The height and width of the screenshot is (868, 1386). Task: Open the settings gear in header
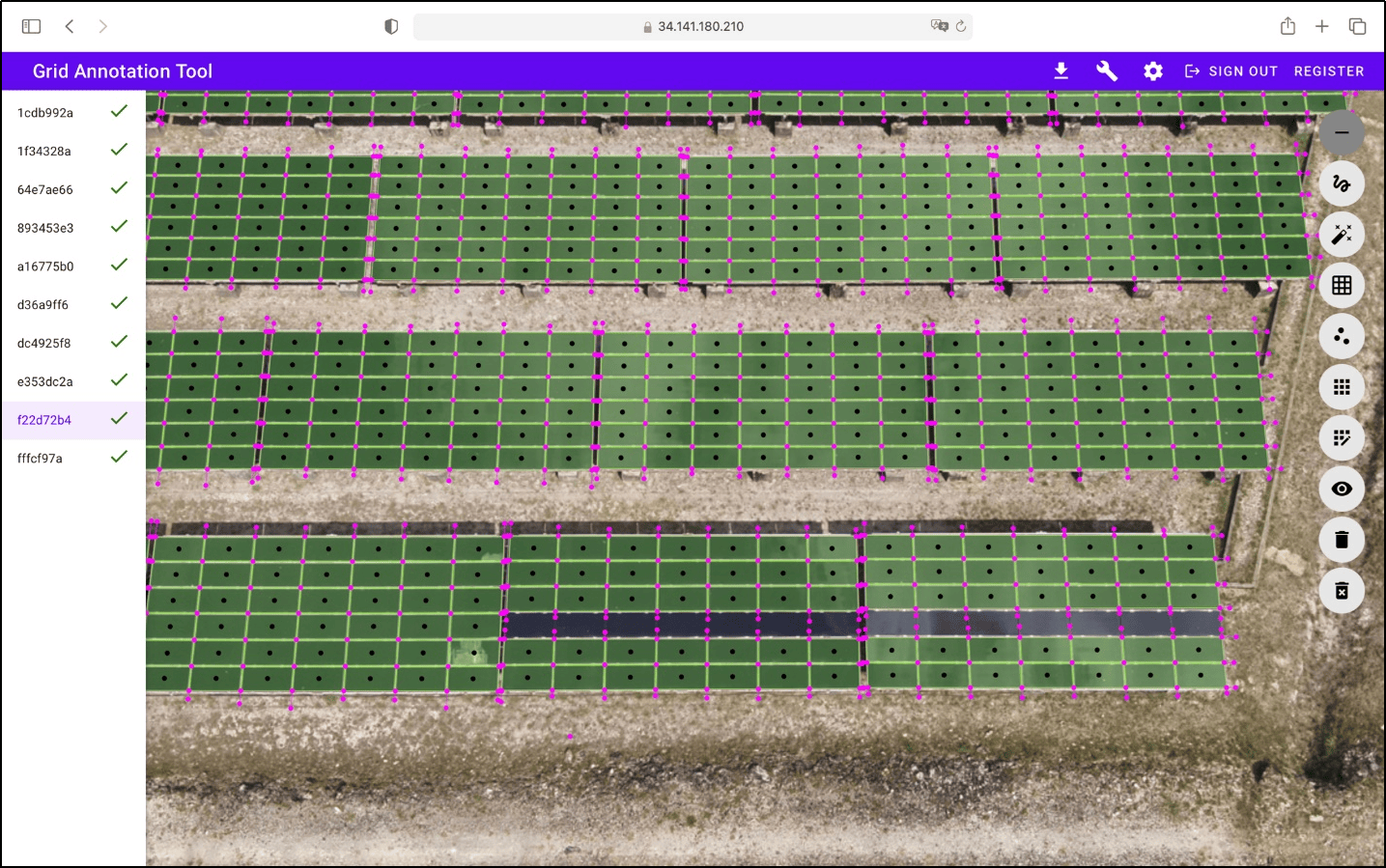click(1152, 71)
